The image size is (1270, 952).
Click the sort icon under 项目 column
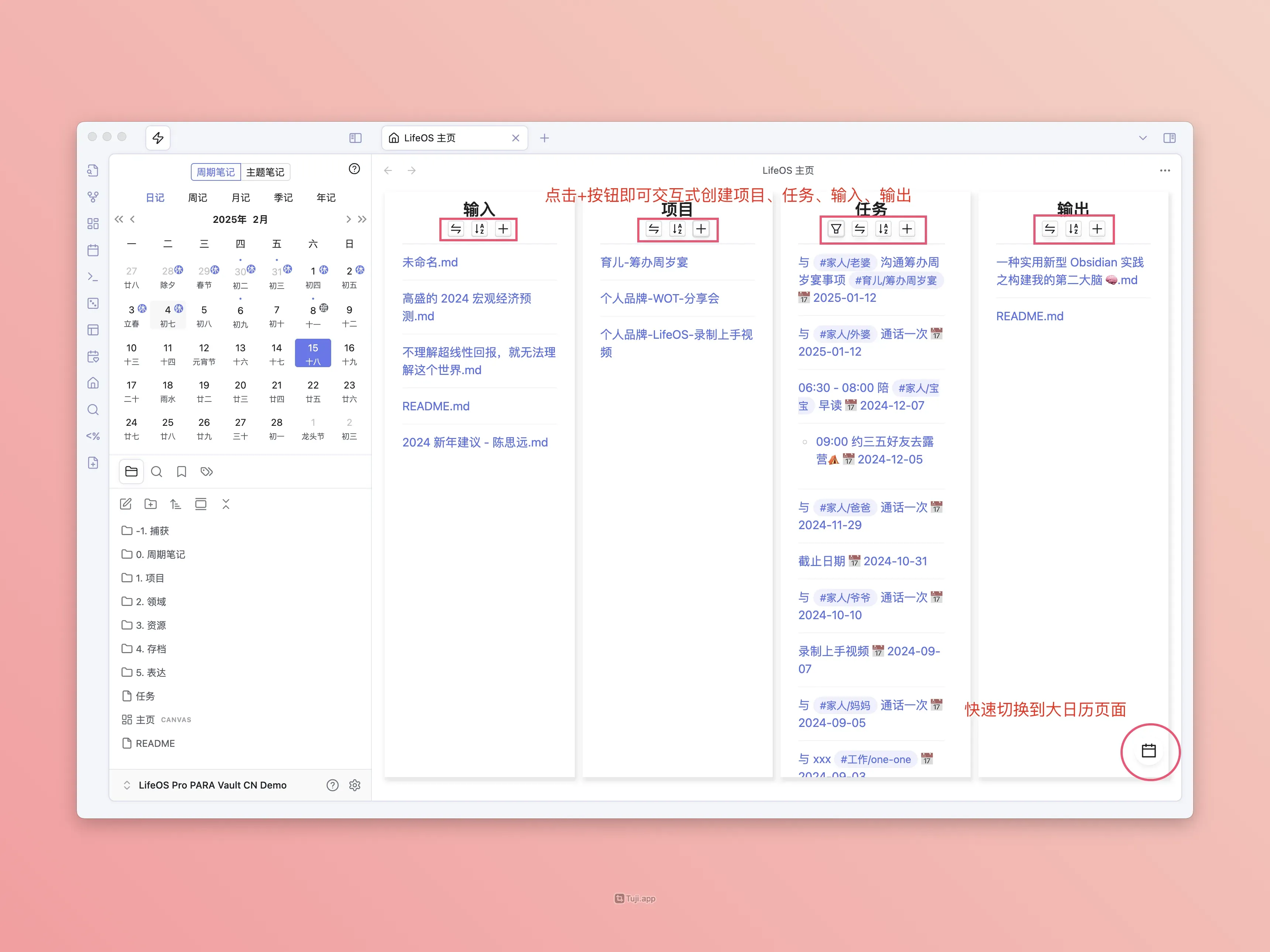(x=677, y=229)
